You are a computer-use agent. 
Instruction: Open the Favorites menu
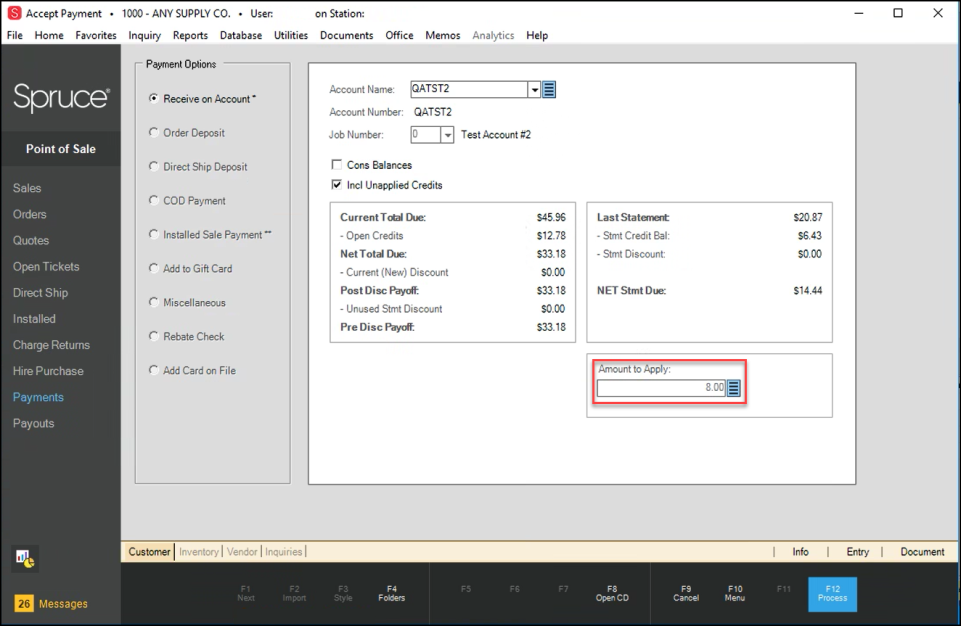click(x=96, y=36)
